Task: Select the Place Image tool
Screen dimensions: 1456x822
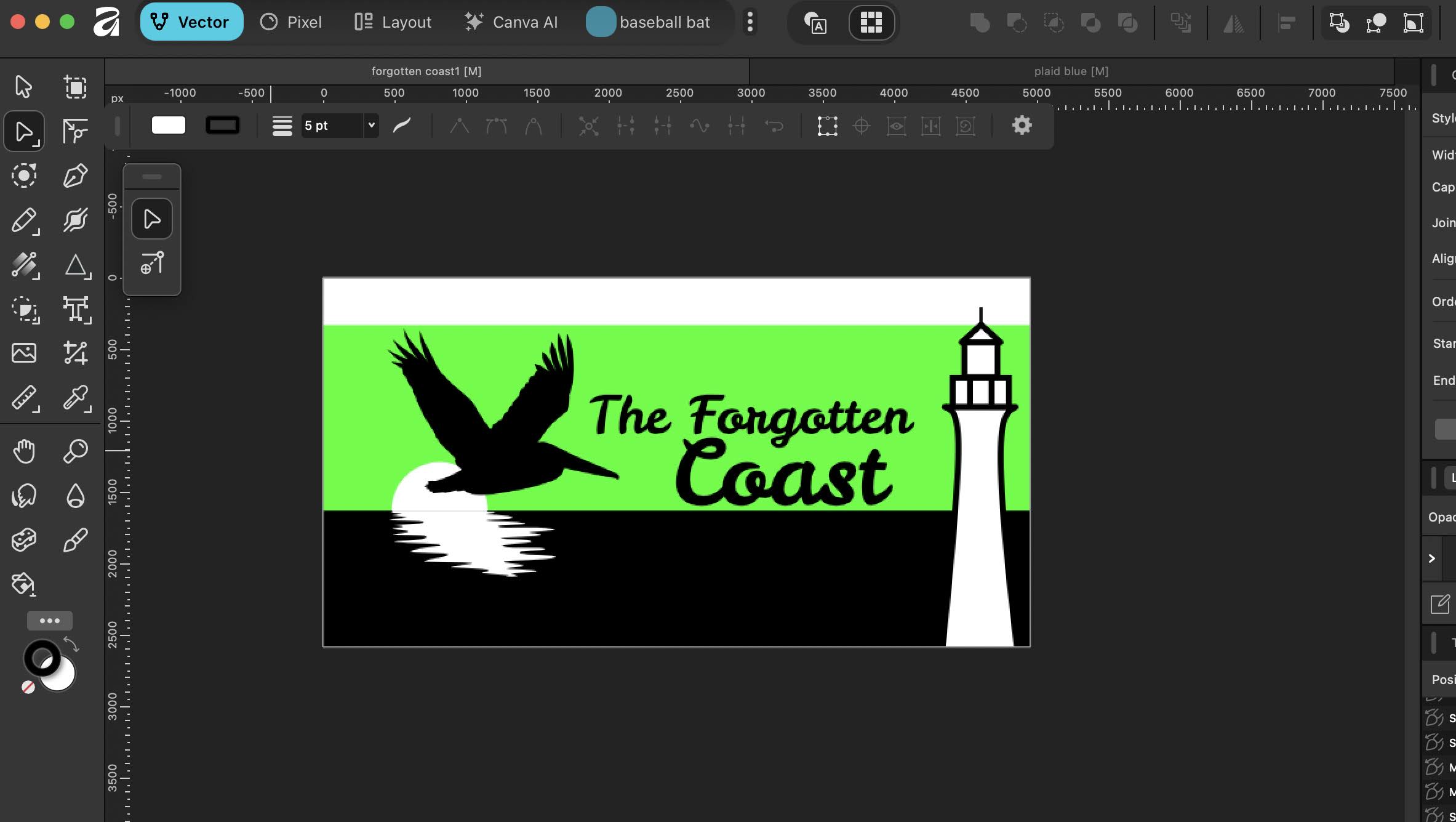Action: [24, 353]
